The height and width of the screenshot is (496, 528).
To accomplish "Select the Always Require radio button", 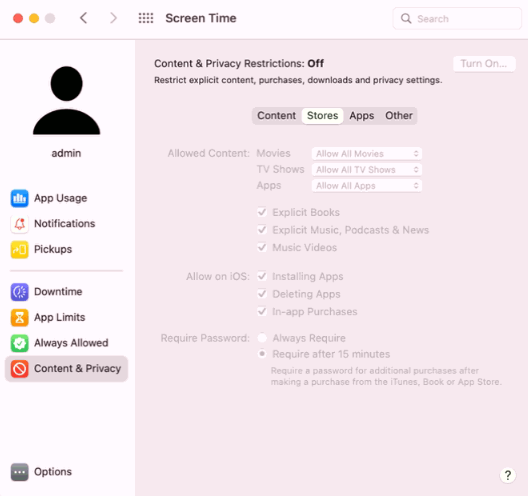I will 262,337.
